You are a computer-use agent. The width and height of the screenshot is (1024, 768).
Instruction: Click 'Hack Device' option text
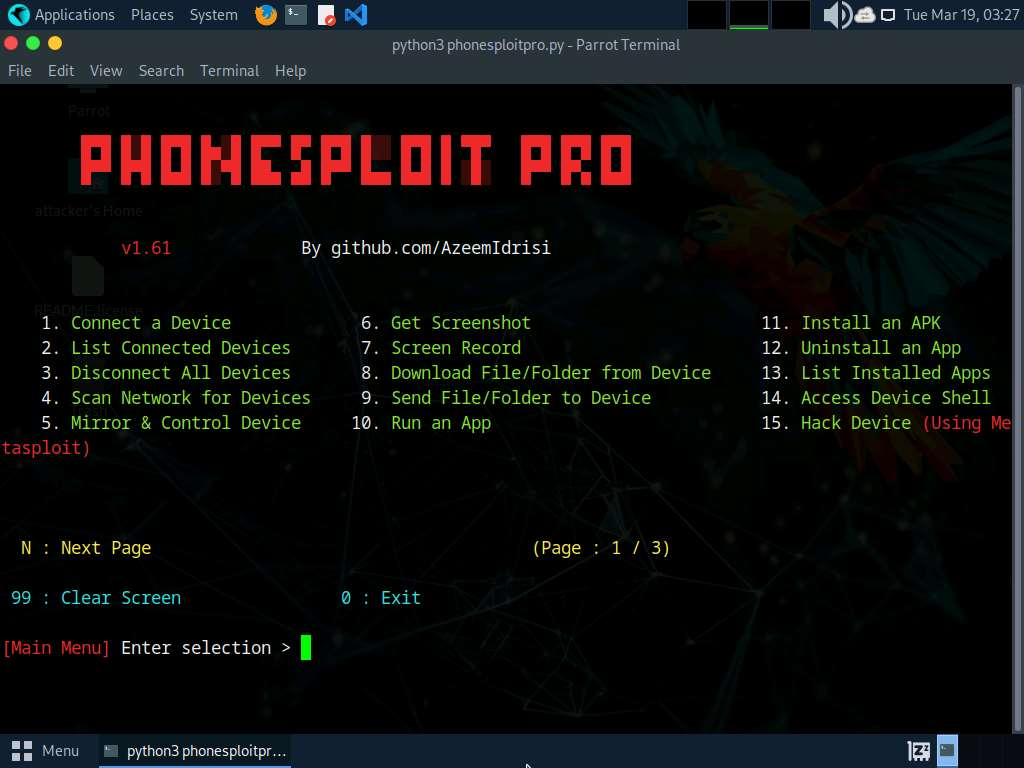pos(856,423)
